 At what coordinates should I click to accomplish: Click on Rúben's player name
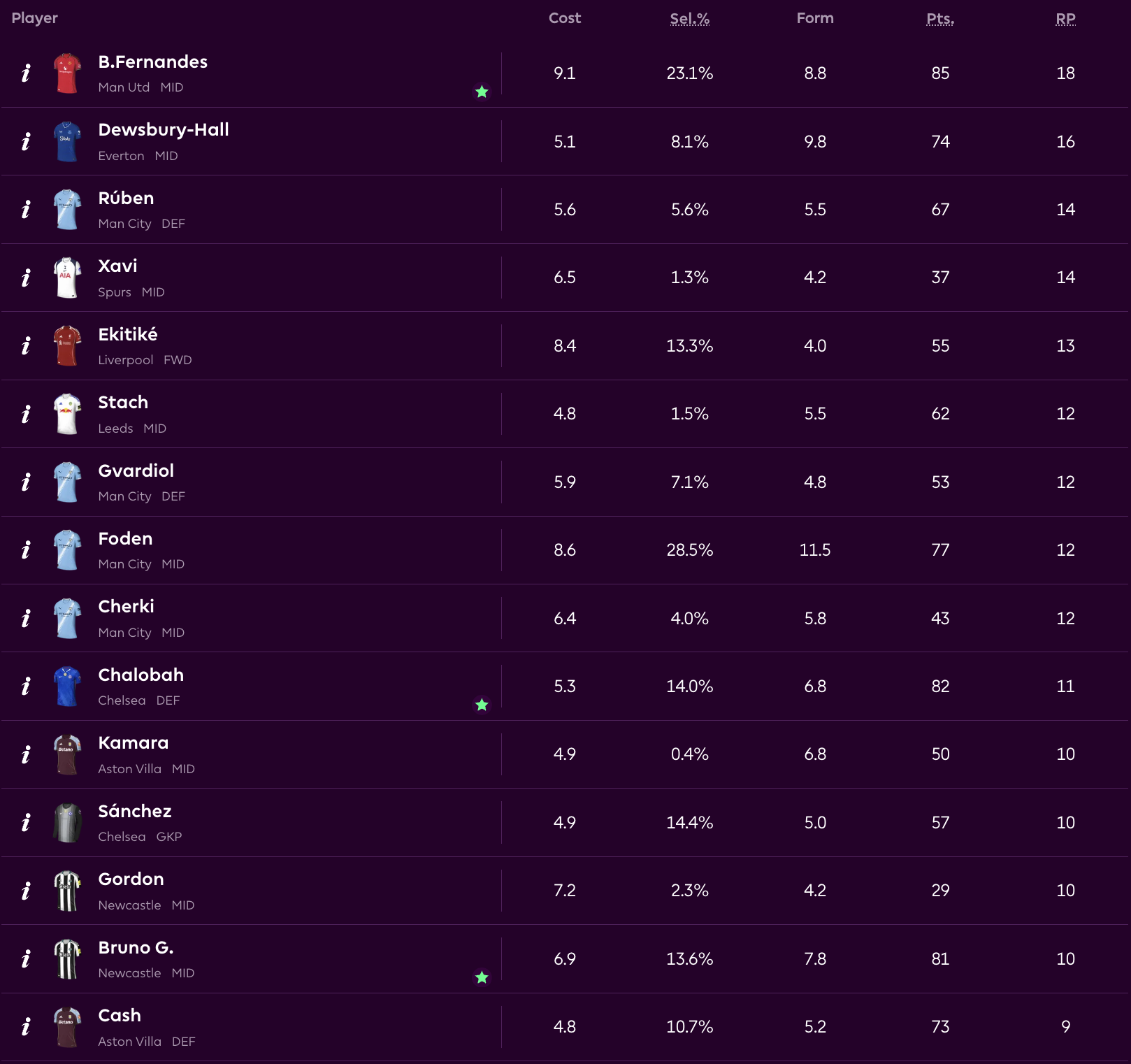(x=126, y=198)
